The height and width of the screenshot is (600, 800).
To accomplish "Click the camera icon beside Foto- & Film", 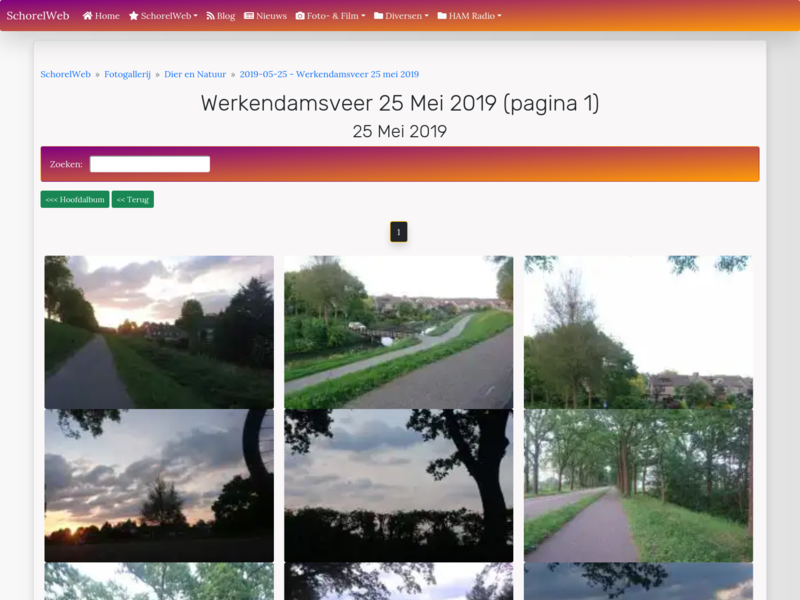I will (300, 16).
